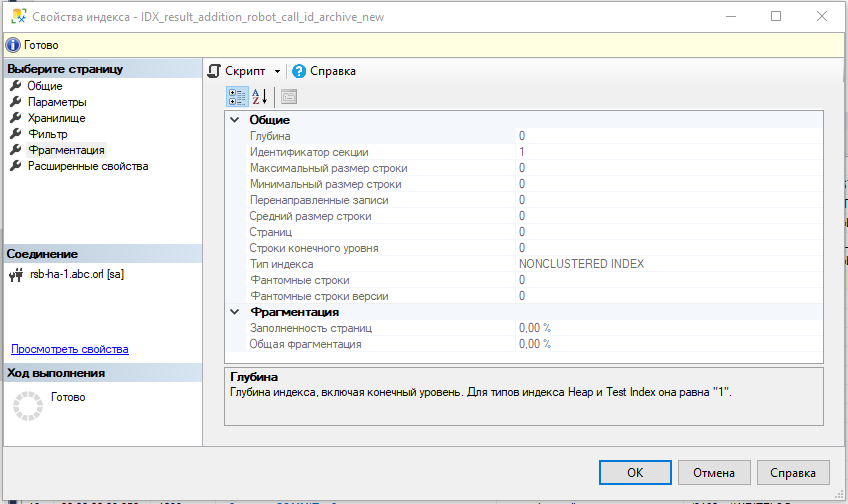848x504 pixels.
Task: Select the Фильтр page
Action: click(48, 134)
